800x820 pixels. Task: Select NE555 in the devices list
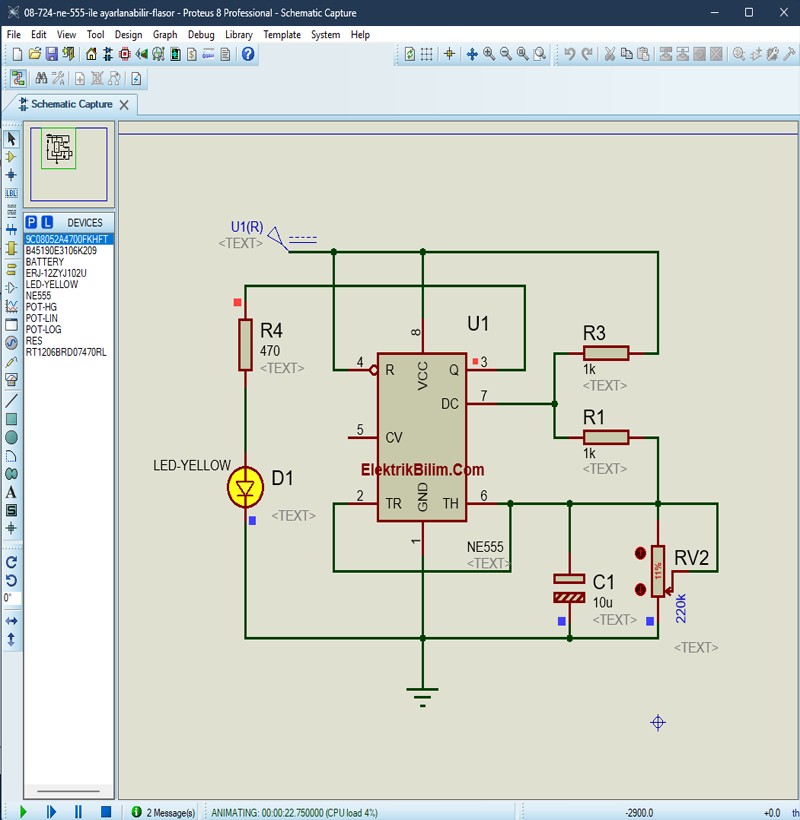tap(39, 296)
